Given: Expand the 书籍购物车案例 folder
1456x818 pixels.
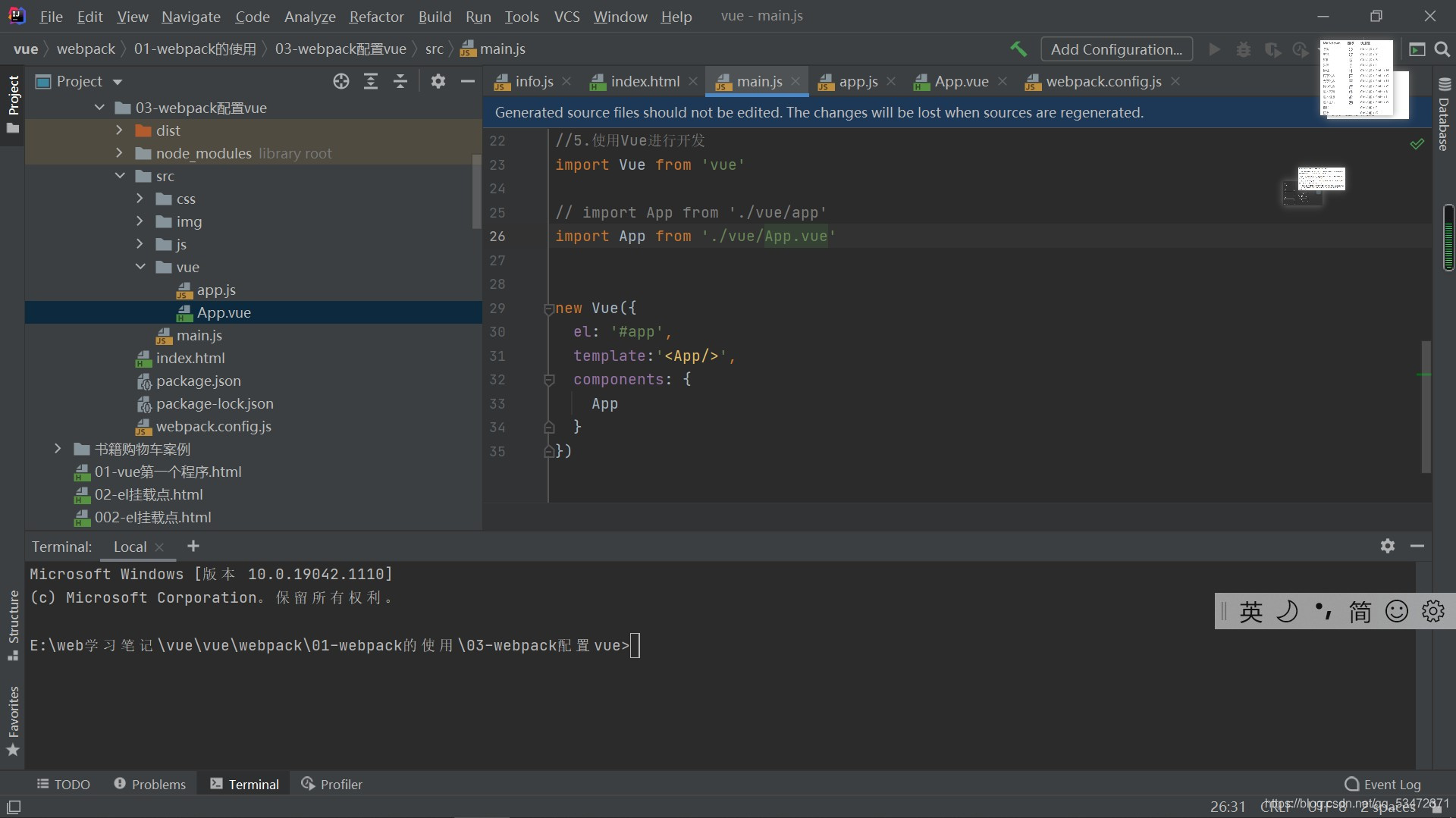Looking at the screenshot, I should click(x=58, y=449).
